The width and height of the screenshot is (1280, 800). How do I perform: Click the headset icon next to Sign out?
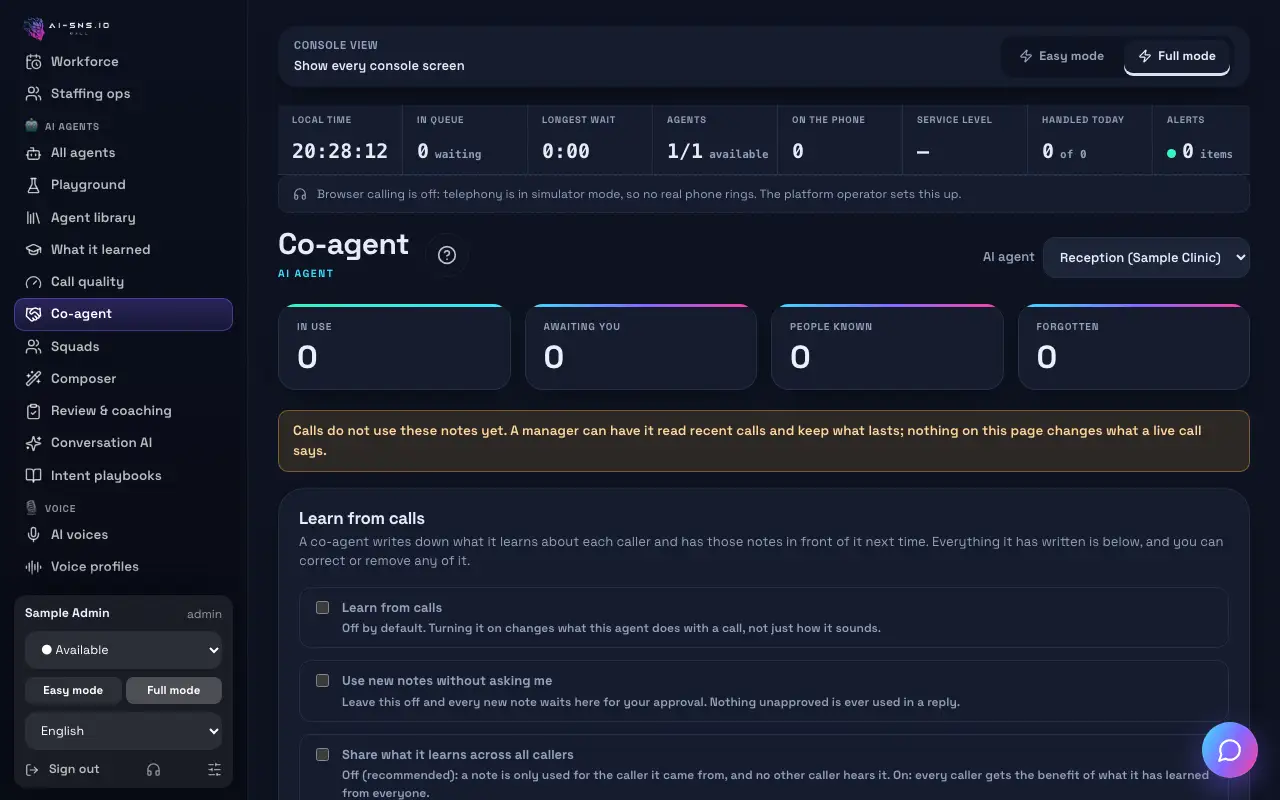click(x=153, y=769)
